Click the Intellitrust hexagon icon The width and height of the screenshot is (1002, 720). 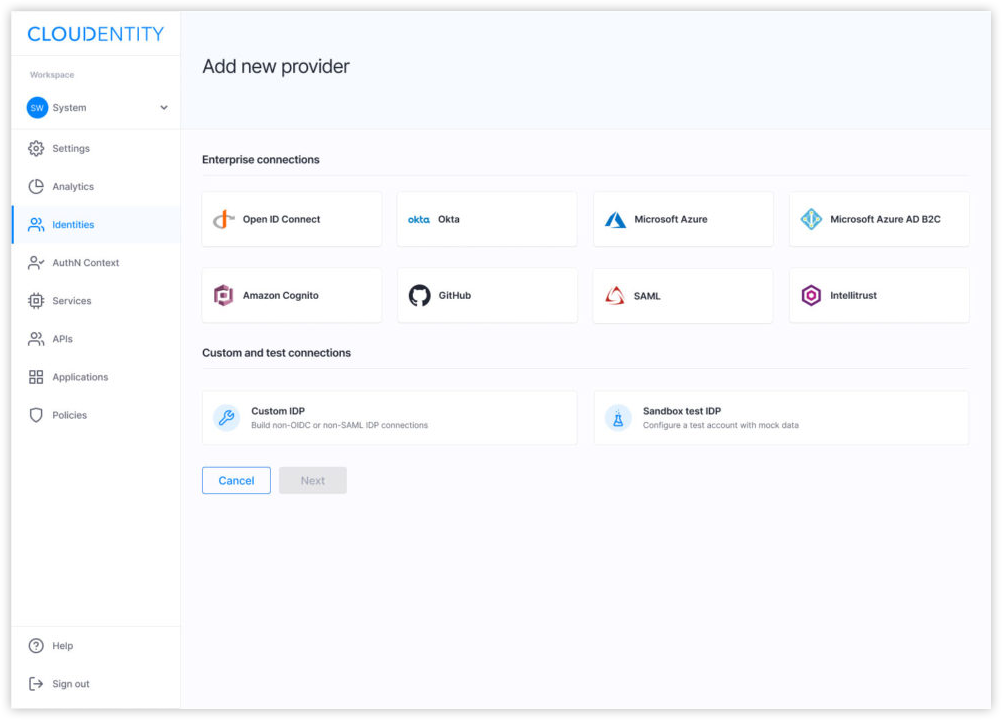coord(811,295)
